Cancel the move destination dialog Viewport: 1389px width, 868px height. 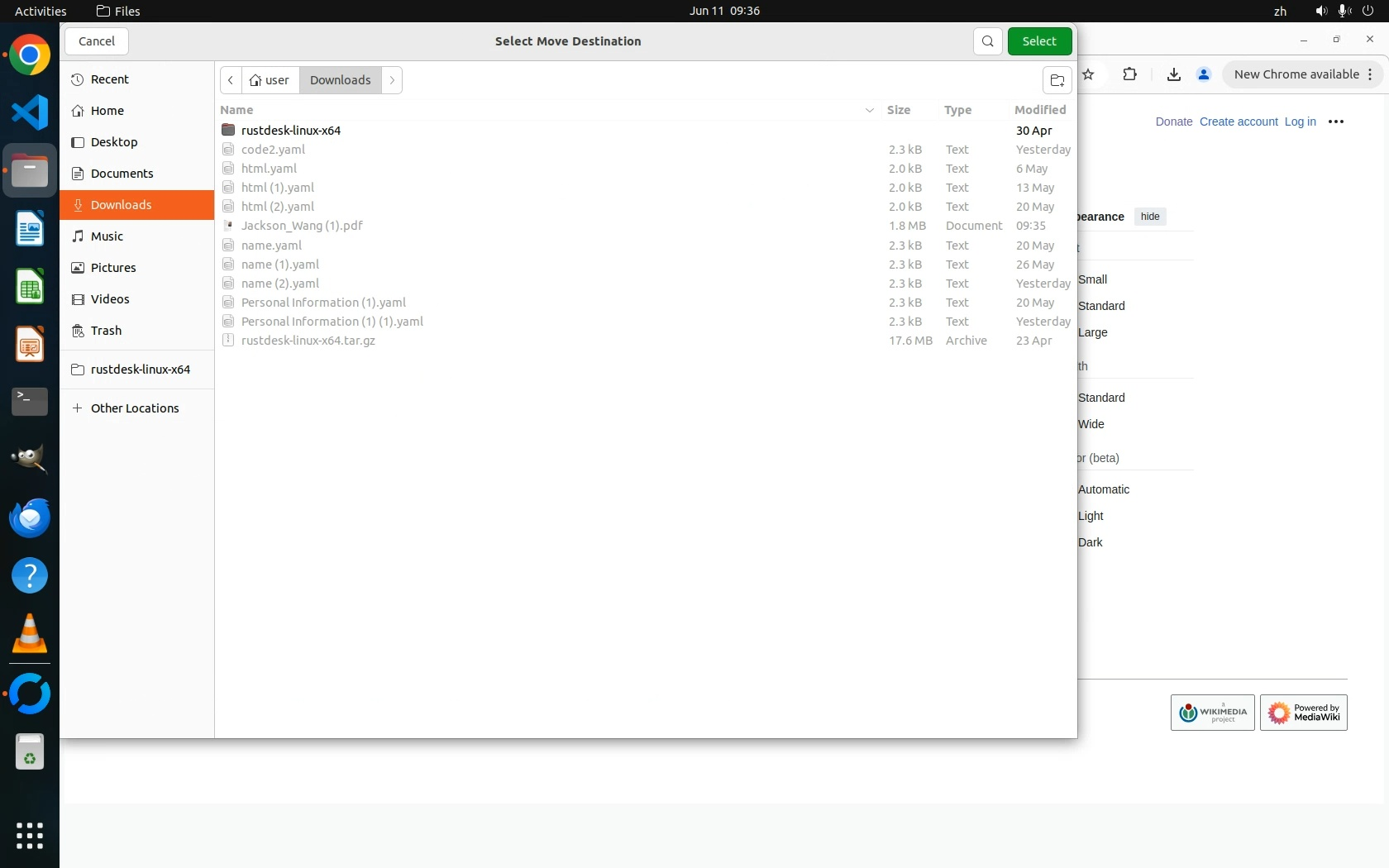(97, 41)
